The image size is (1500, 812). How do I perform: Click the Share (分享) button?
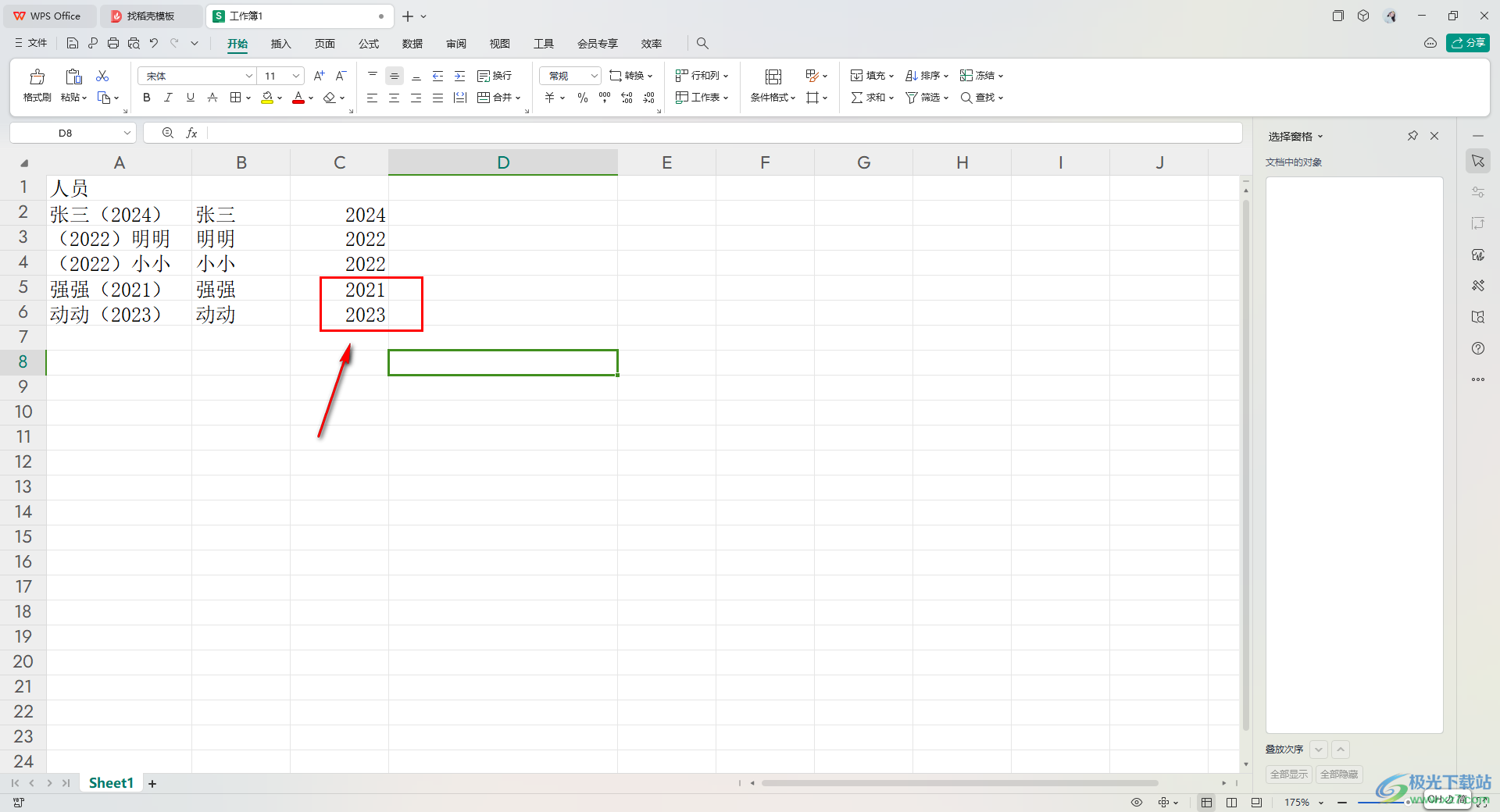coord(1468,43)
